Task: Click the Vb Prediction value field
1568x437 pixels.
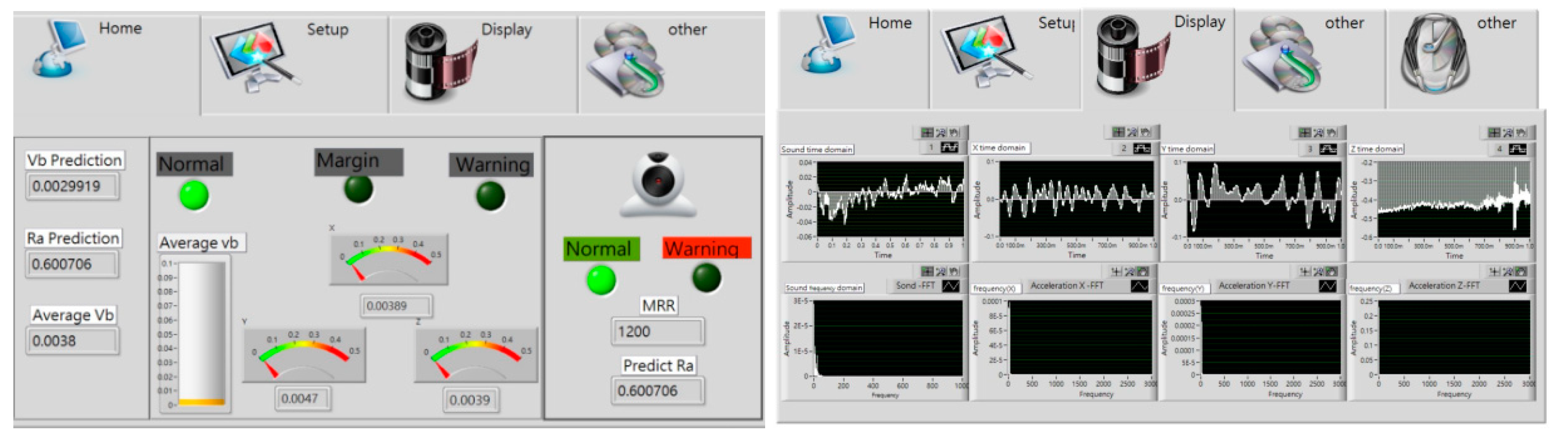Action: [x=72, y=186]
